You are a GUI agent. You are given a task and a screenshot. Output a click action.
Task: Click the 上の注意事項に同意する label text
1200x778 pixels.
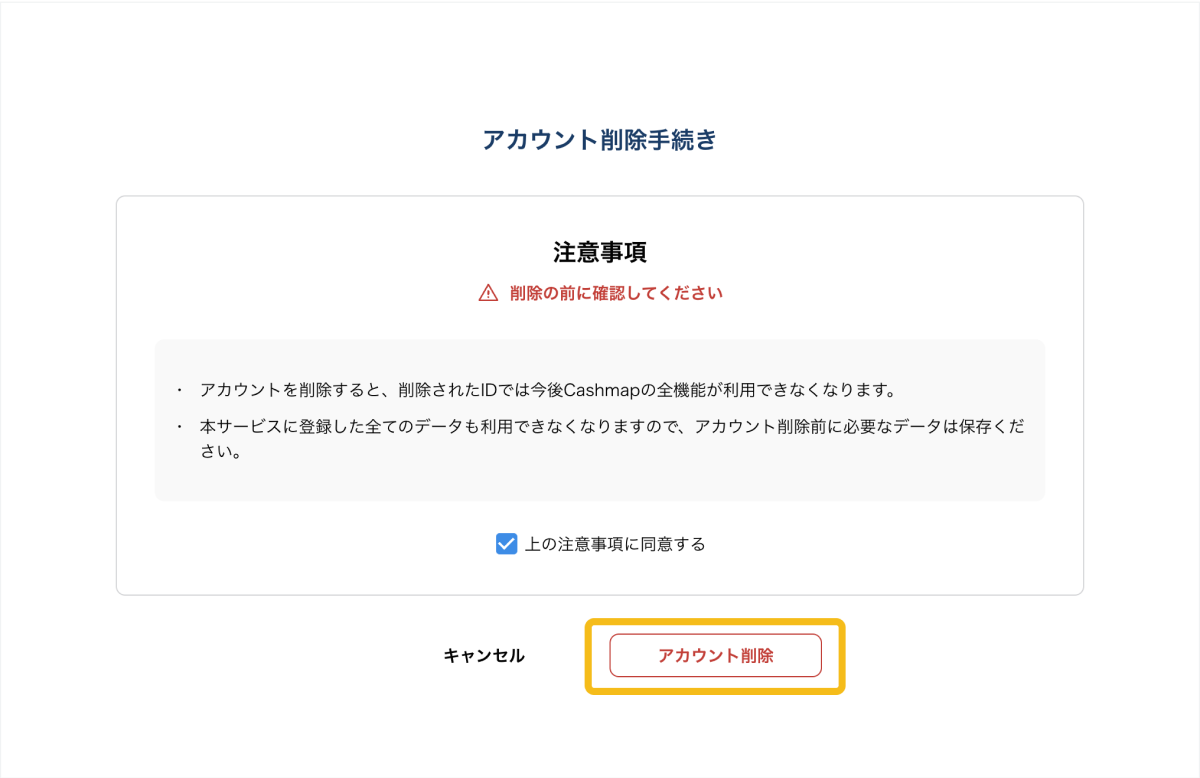click(615, 544)
